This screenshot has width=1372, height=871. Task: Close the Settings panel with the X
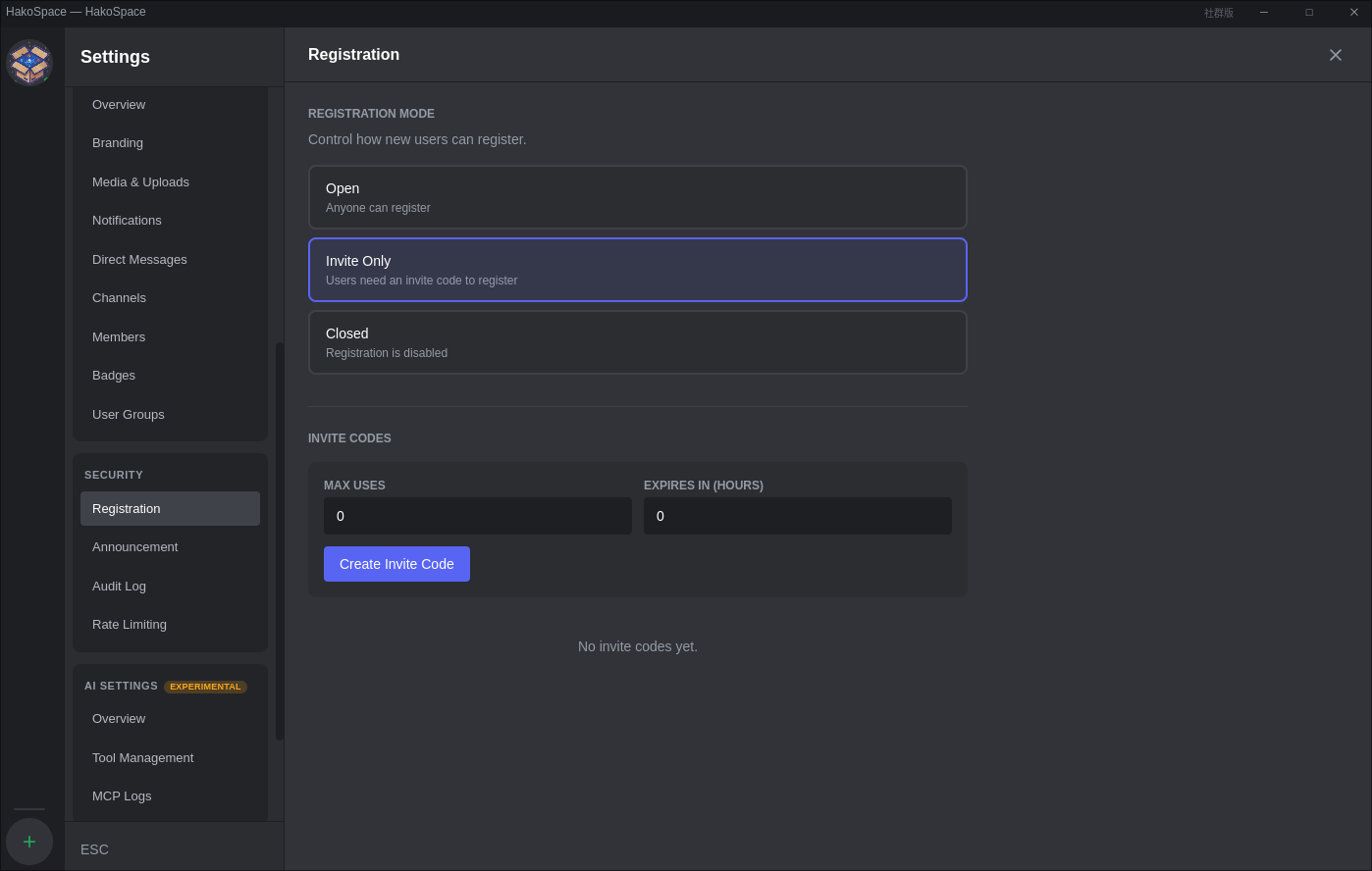[1335, 55]
